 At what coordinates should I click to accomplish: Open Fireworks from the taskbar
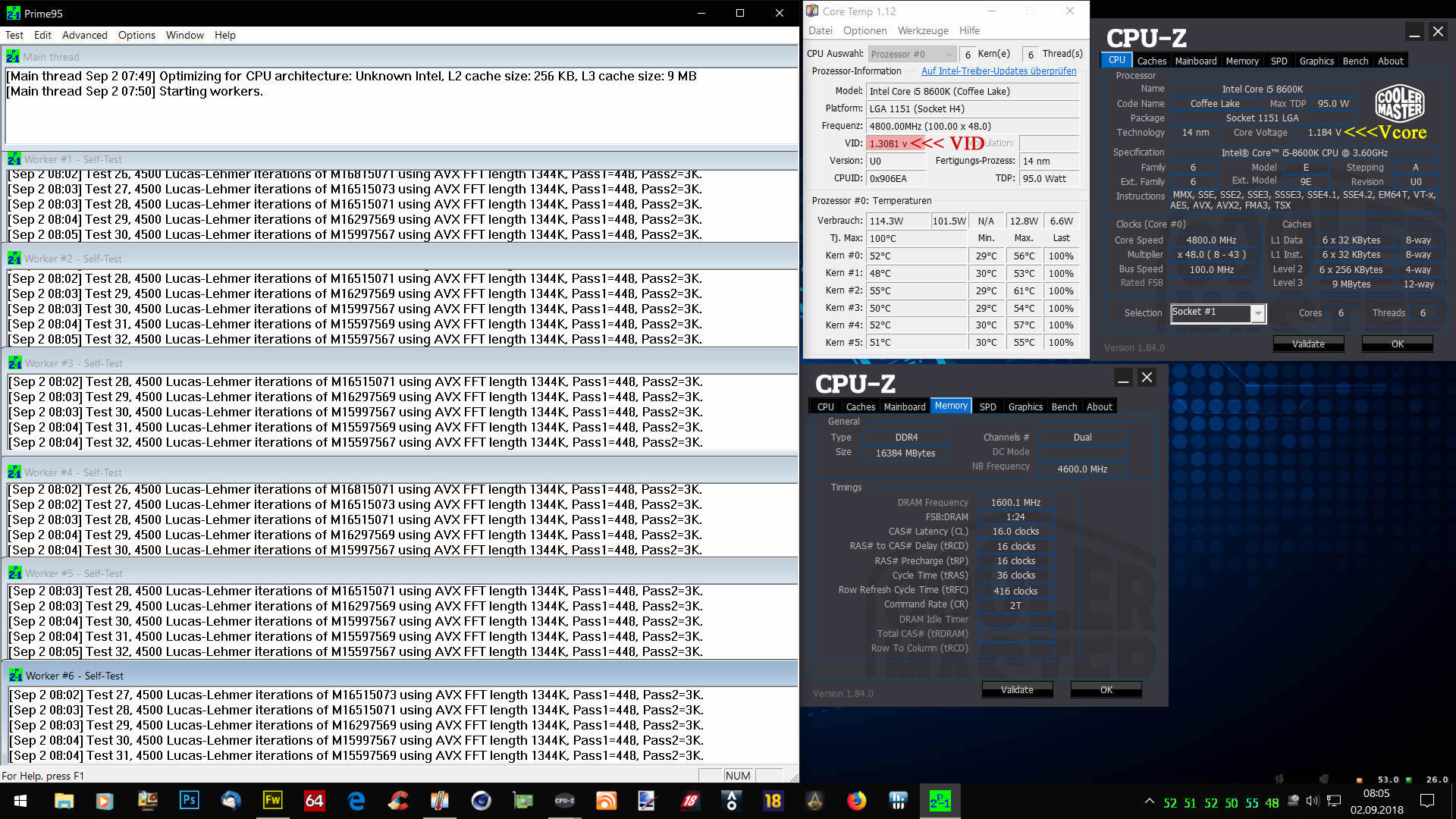(272, 801)
